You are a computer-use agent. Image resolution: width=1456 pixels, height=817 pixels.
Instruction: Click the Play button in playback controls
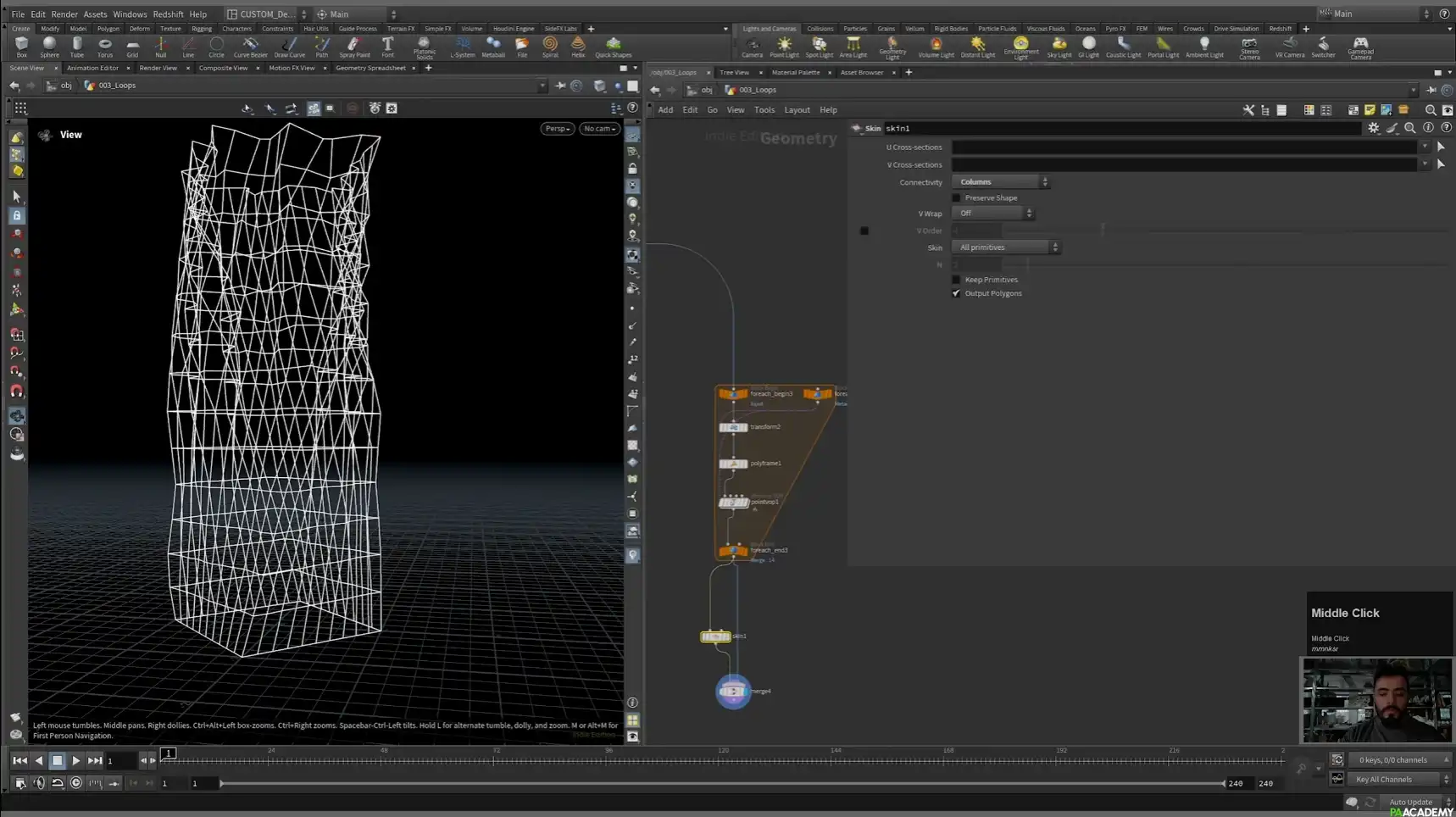tap(75, 760)
